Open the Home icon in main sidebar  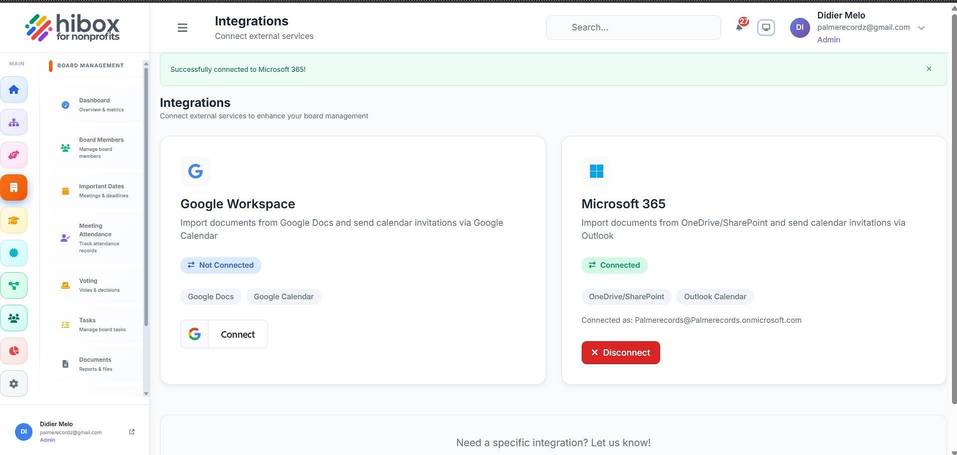click(x=13, y=90)
